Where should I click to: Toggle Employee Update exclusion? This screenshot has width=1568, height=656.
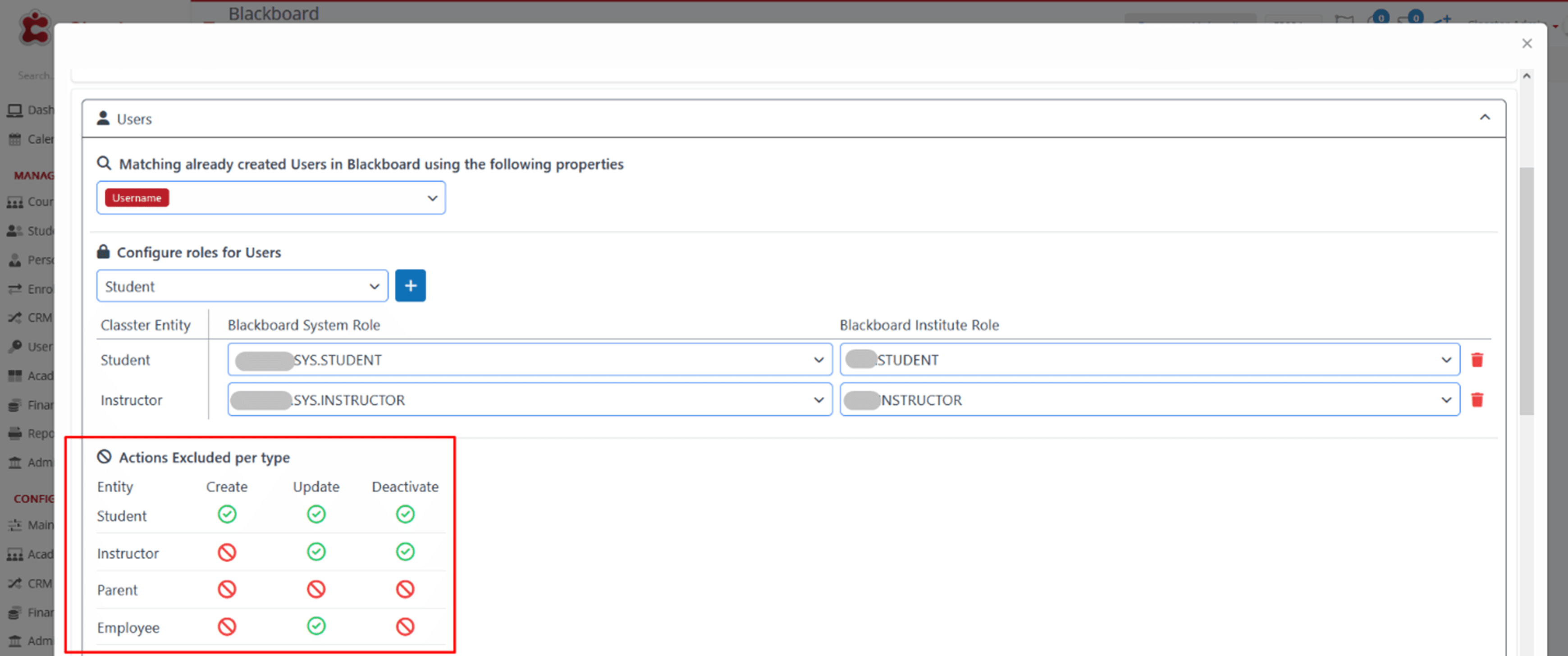(316, 626)
